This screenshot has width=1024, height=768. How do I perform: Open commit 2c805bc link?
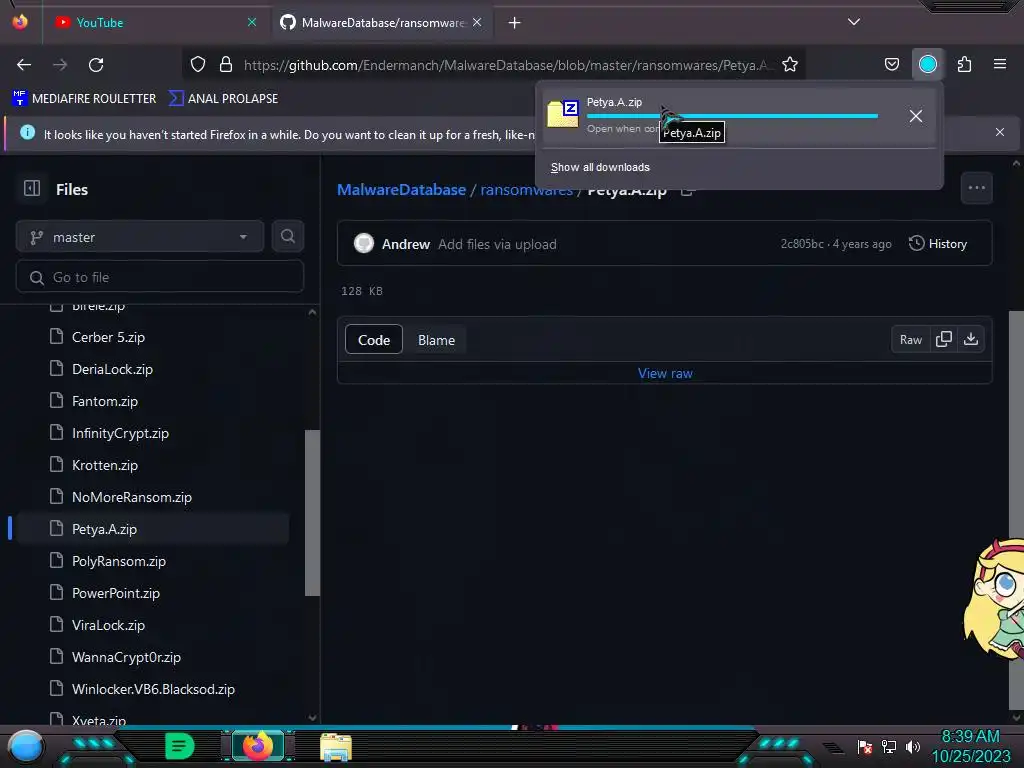[x=801, y=244]
